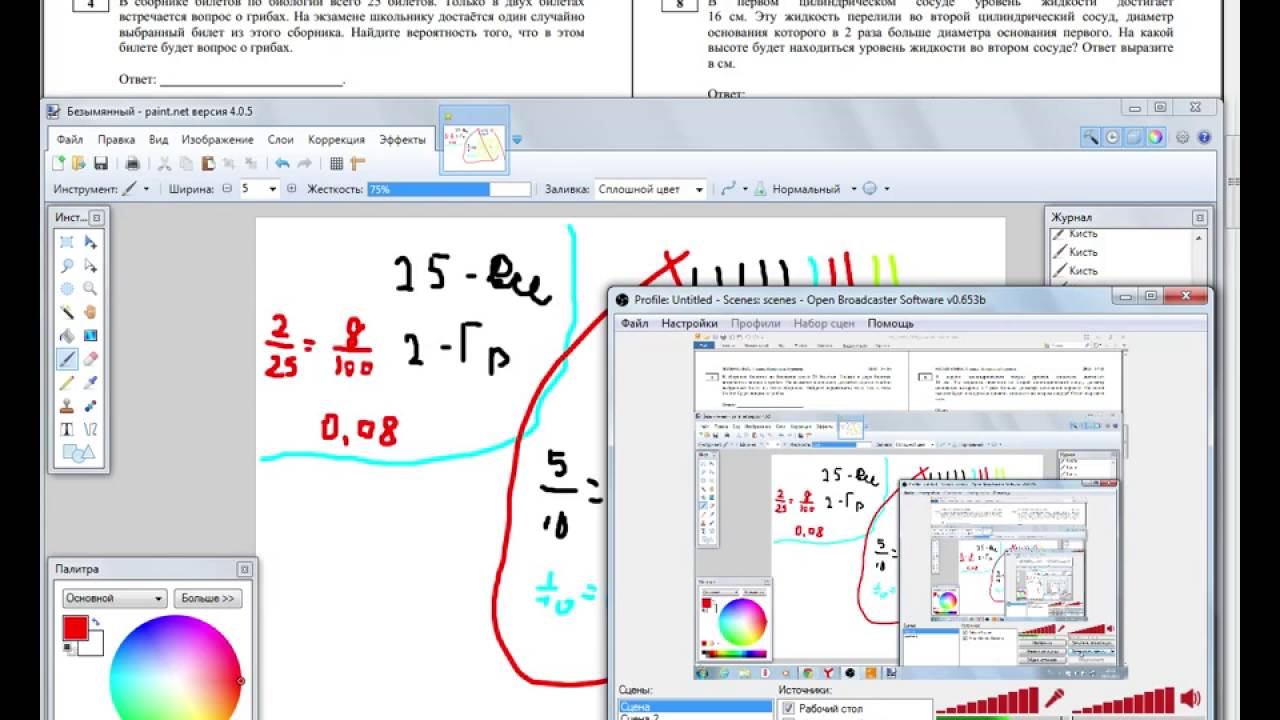Click the Open file toolbar icon
The image size is (1280, 720).
(x=79, y=163)
